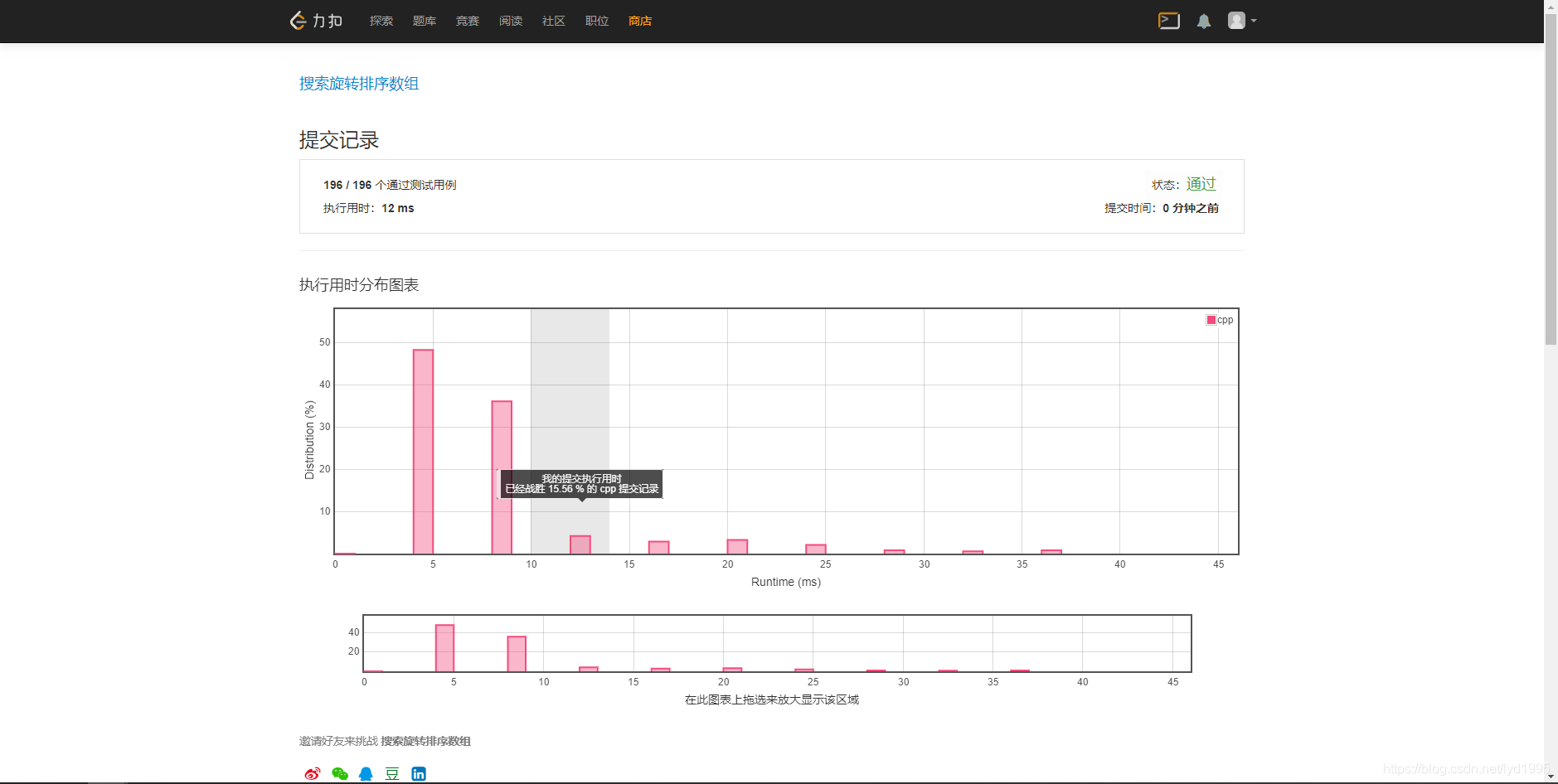Open the user avatar dropdown

tap(1242, 21)
